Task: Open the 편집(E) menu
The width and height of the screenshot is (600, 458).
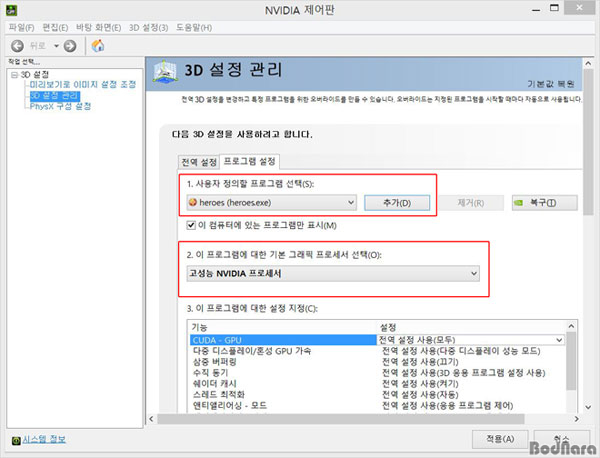Action: [55, 28]
